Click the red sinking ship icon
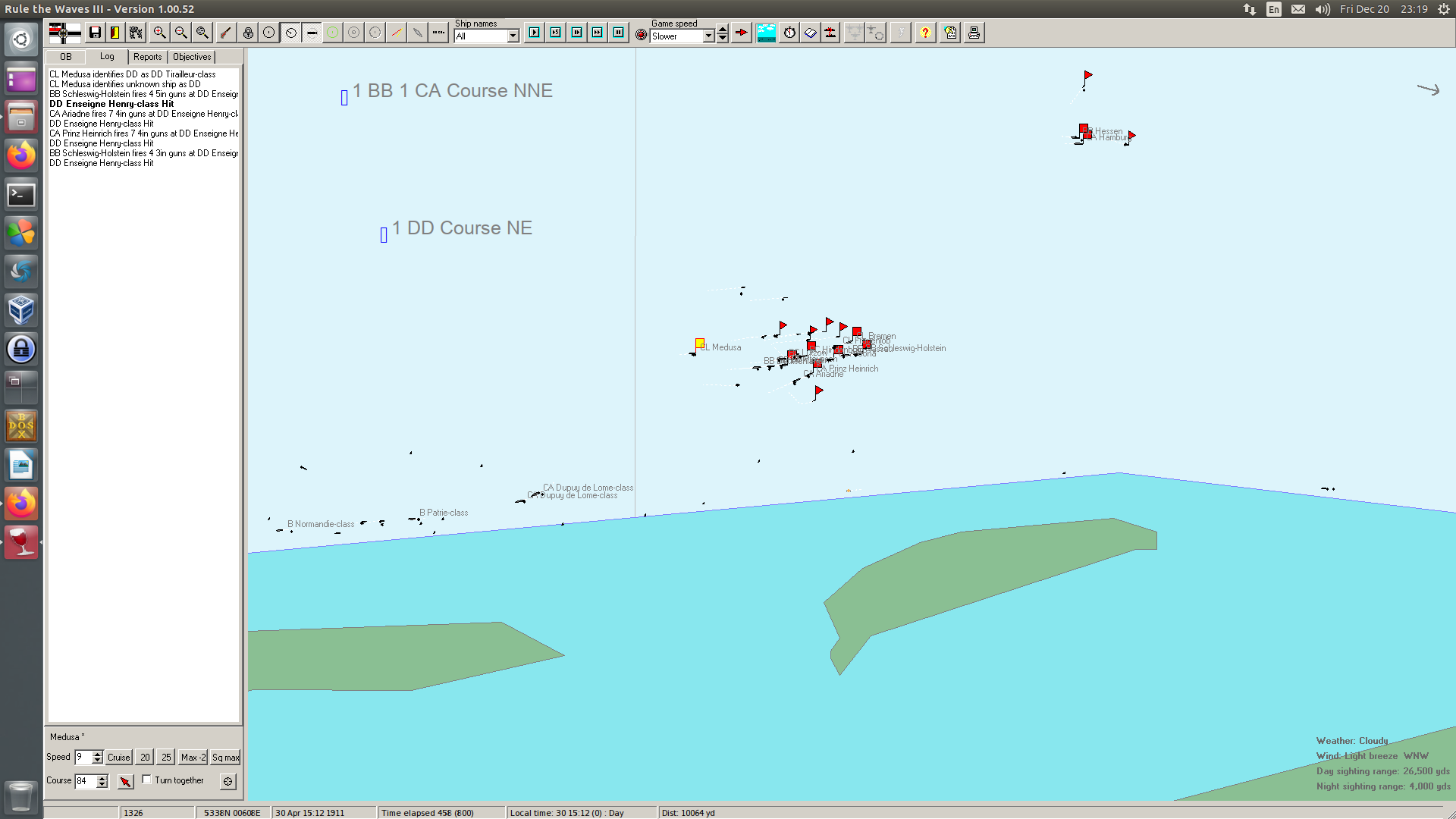This screenshot has height=819, width=1456. pyautogui.click(x=831, y=33)
